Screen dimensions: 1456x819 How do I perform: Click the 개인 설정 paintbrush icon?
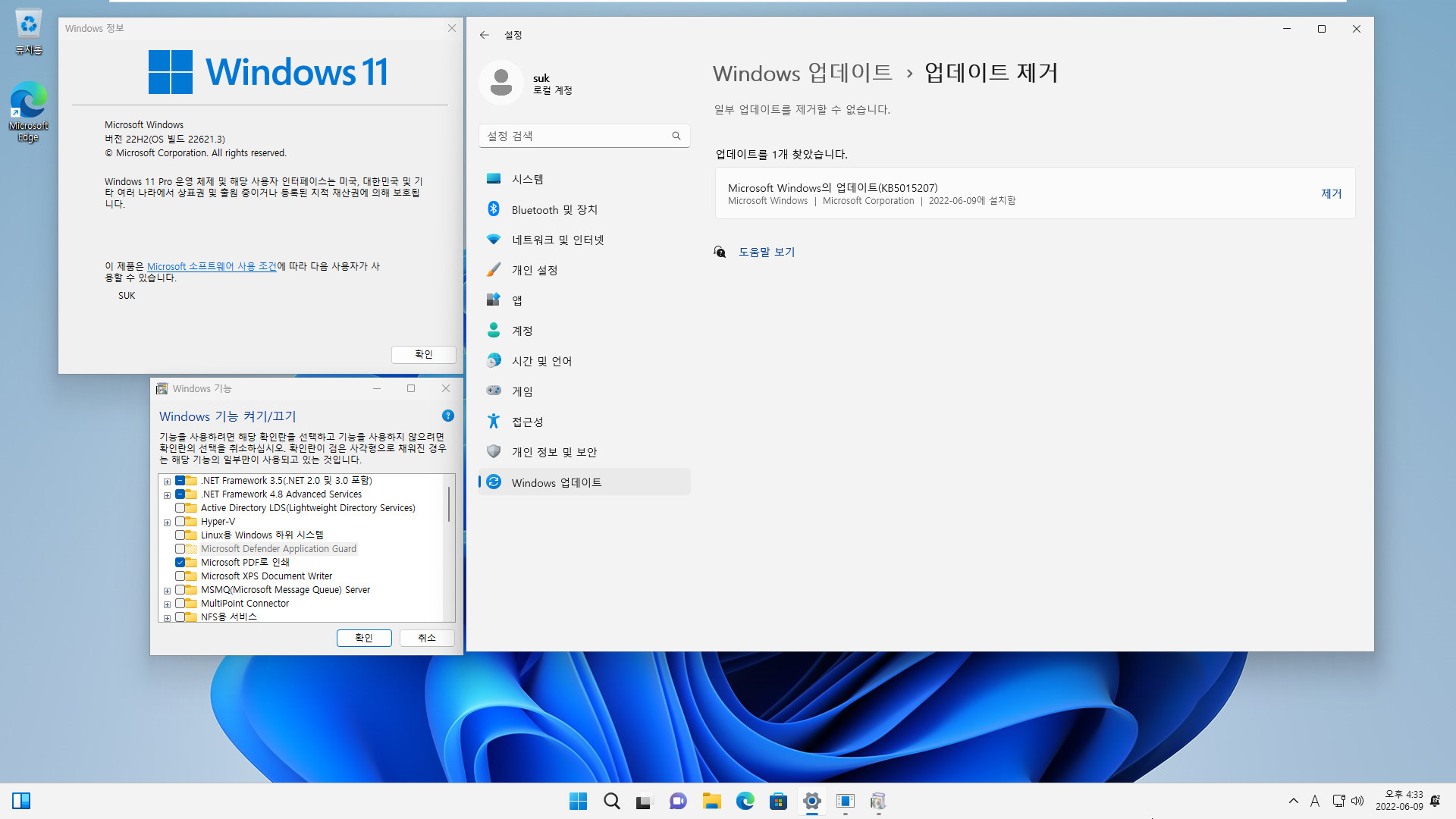pyautogui.click(x=494, y=270)
